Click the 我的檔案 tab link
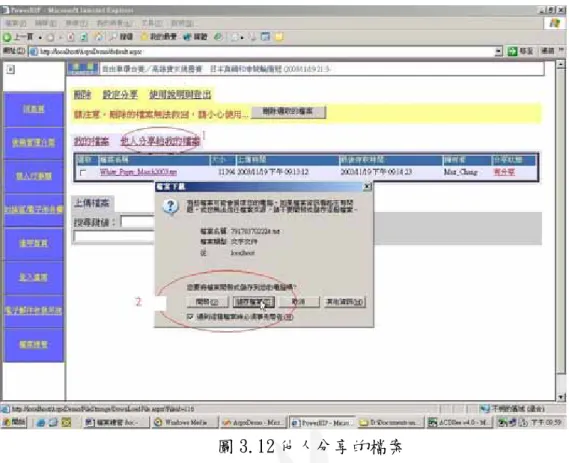569x463 pixels. pos(91,141)
